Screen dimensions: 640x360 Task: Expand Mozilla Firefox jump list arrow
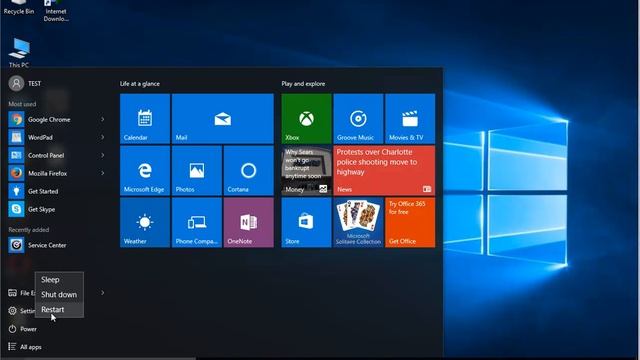(x=102, y=173)
